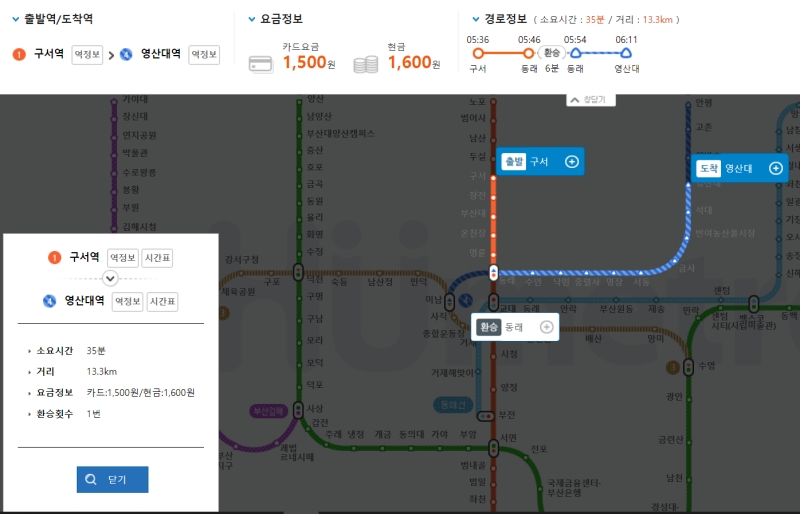Select 부산원동 station on the map

pyautogui.click(x=616, y=309)
